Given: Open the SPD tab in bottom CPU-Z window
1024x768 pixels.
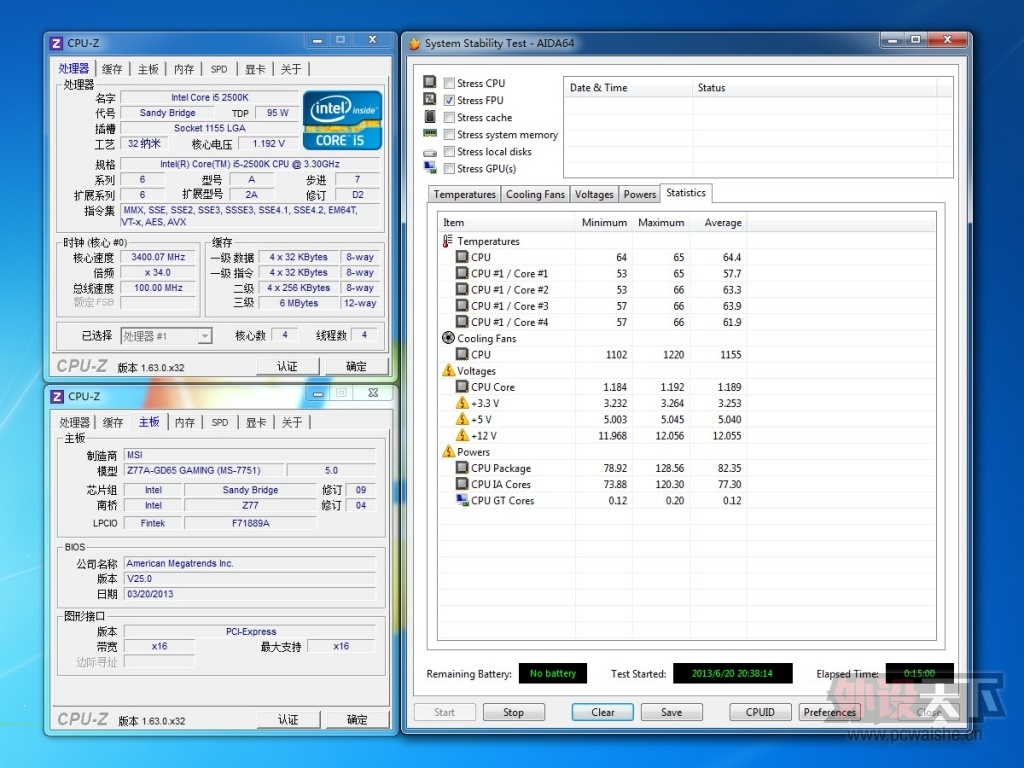Looking at the screenshot, I should tap(220, 423).
